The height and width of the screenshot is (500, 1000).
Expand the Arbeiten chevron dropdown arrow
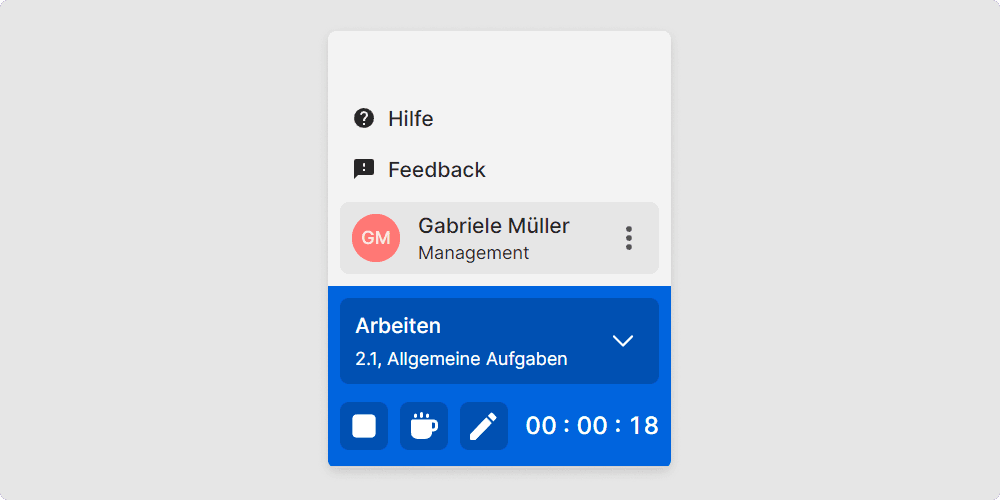[622, 341]
